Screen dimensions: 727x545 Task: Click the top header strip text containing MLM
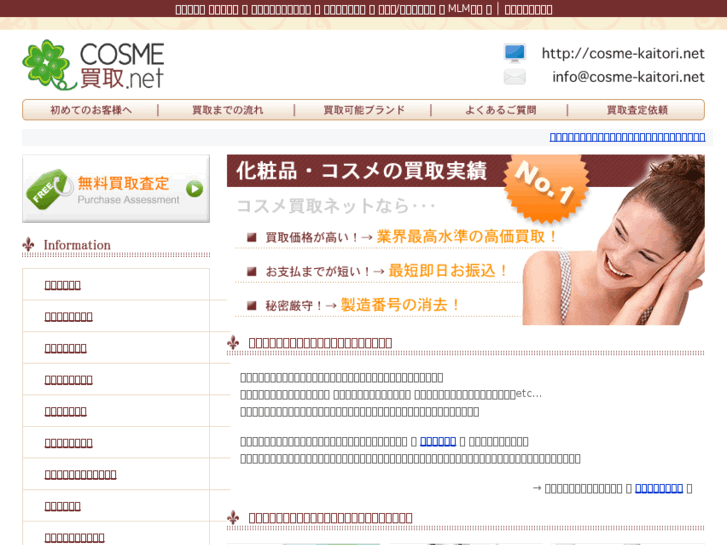pyautogui.click(x=364, y=9)
